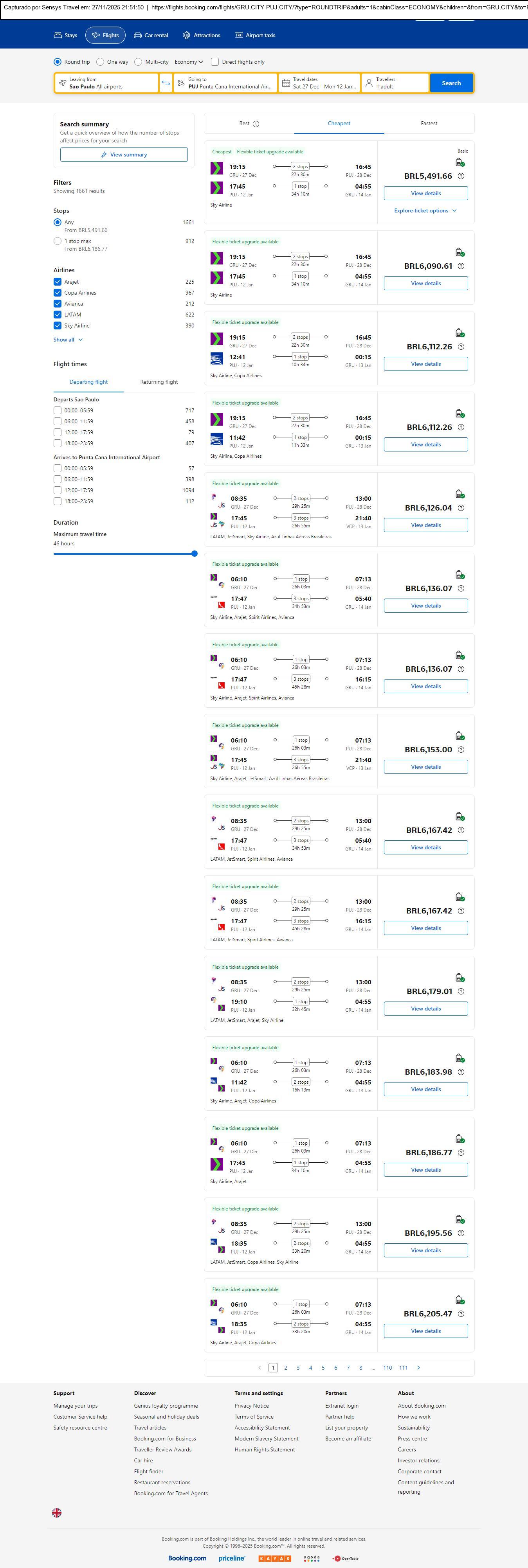528x1568 pixels.
Task: Uncheck the Copa Airlines filter
Action: coord(57,293)
